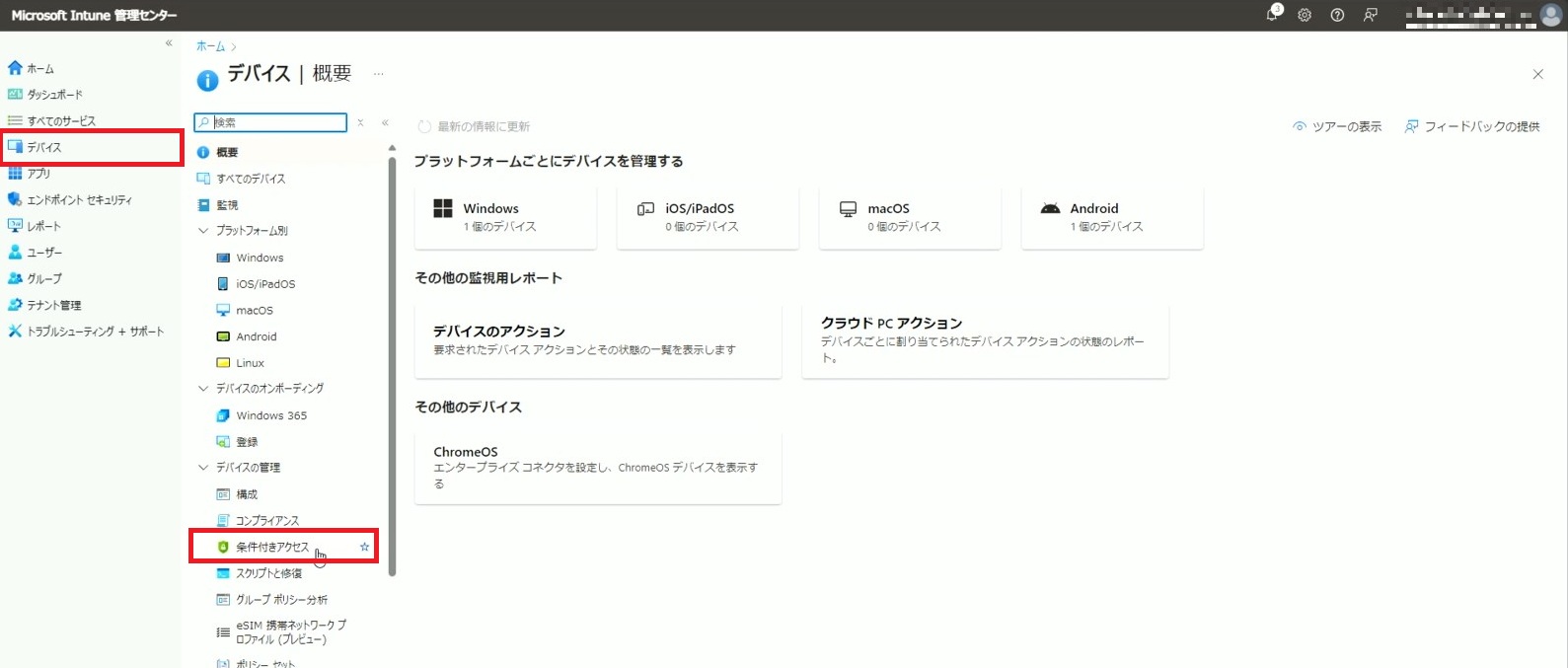
Task: Open 条件付きアクセス menu item
Action: [x=272, y=547]
